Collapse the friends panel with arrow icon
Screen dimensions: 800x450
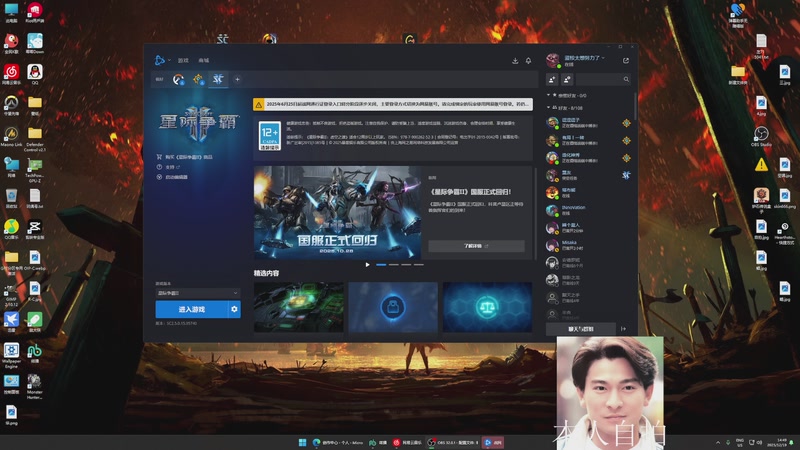pyautogui.click(x=623, y=329)
